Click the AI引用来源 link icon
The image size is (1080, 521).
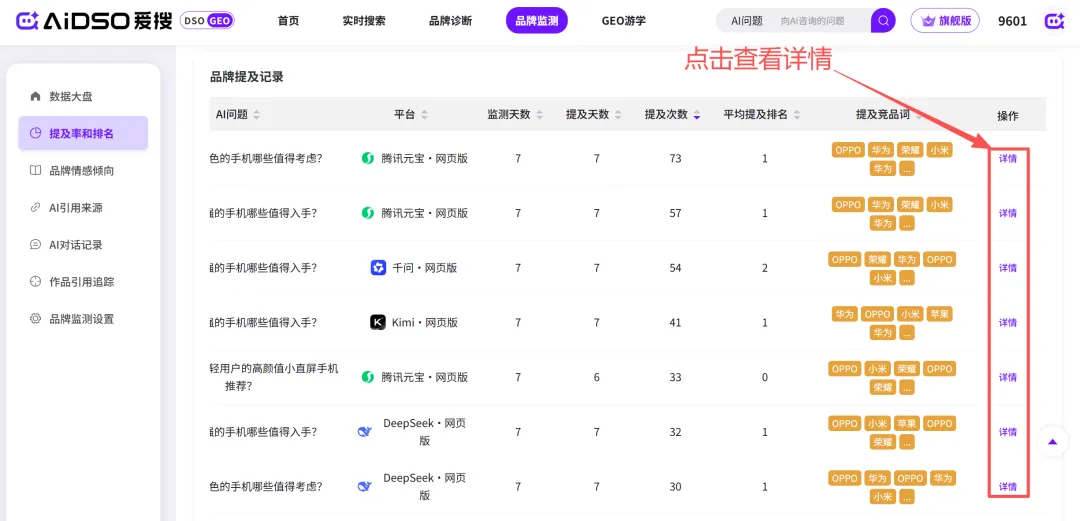pos(36,207)
